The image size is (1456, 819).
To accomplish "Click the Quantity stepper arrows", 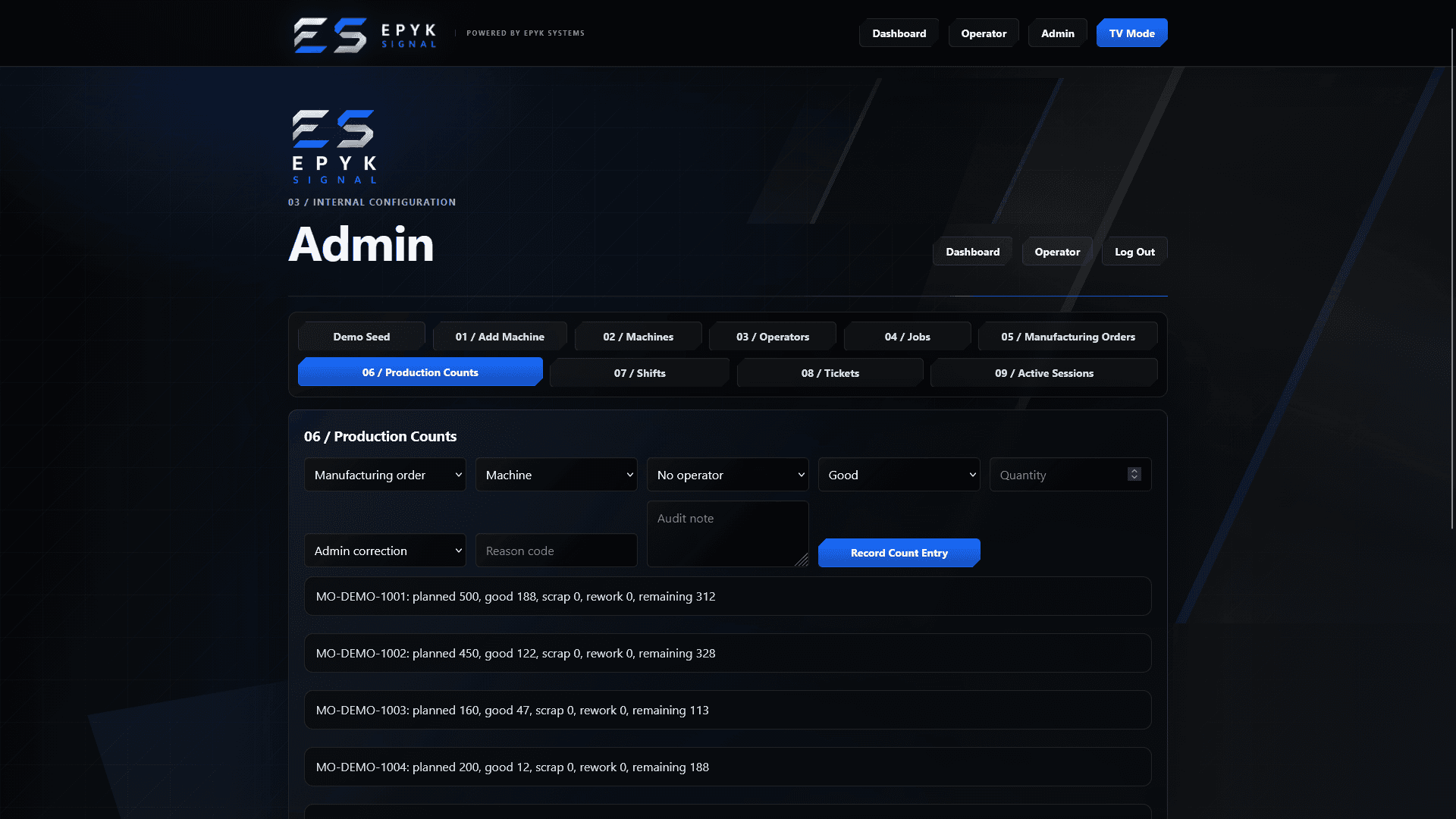I will (x=1134, y=474).
